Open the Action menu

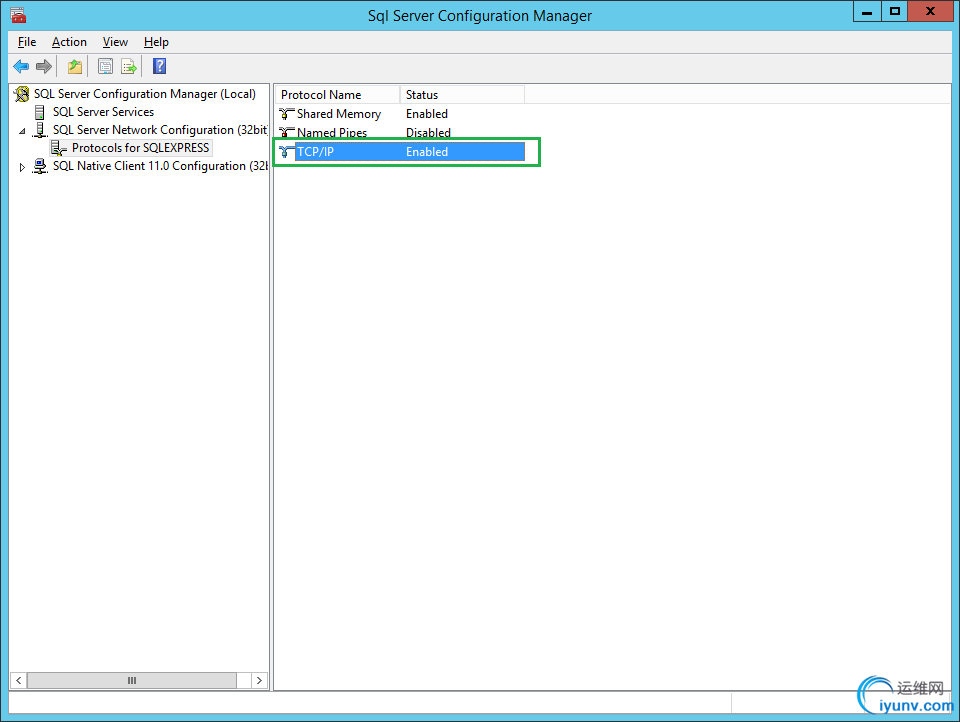click(x=69, y=42)
